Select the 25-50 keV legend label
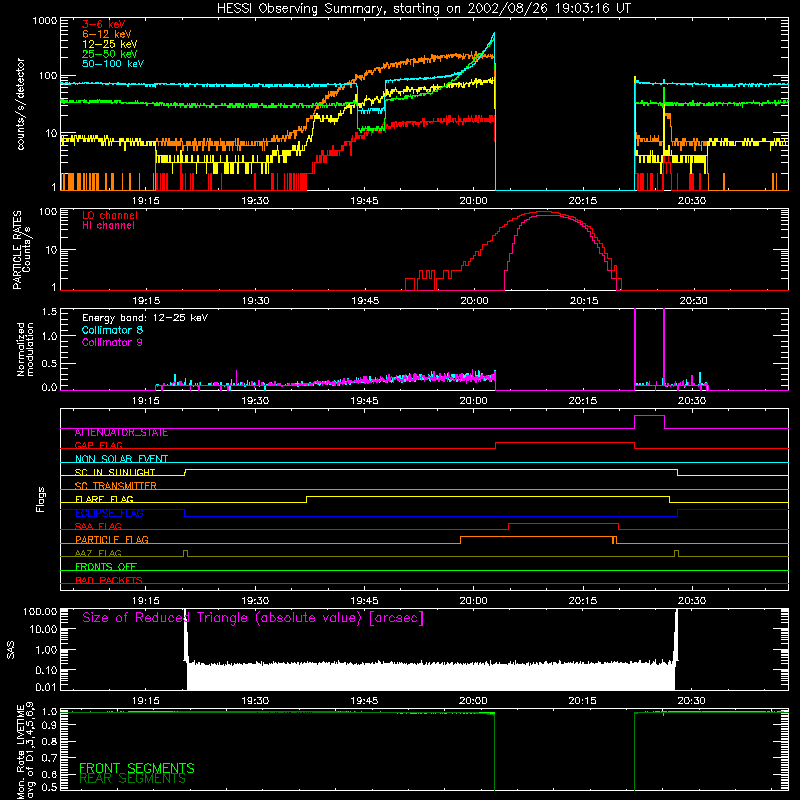The height and width of the screenshot is (800, 800). (109, 54)
